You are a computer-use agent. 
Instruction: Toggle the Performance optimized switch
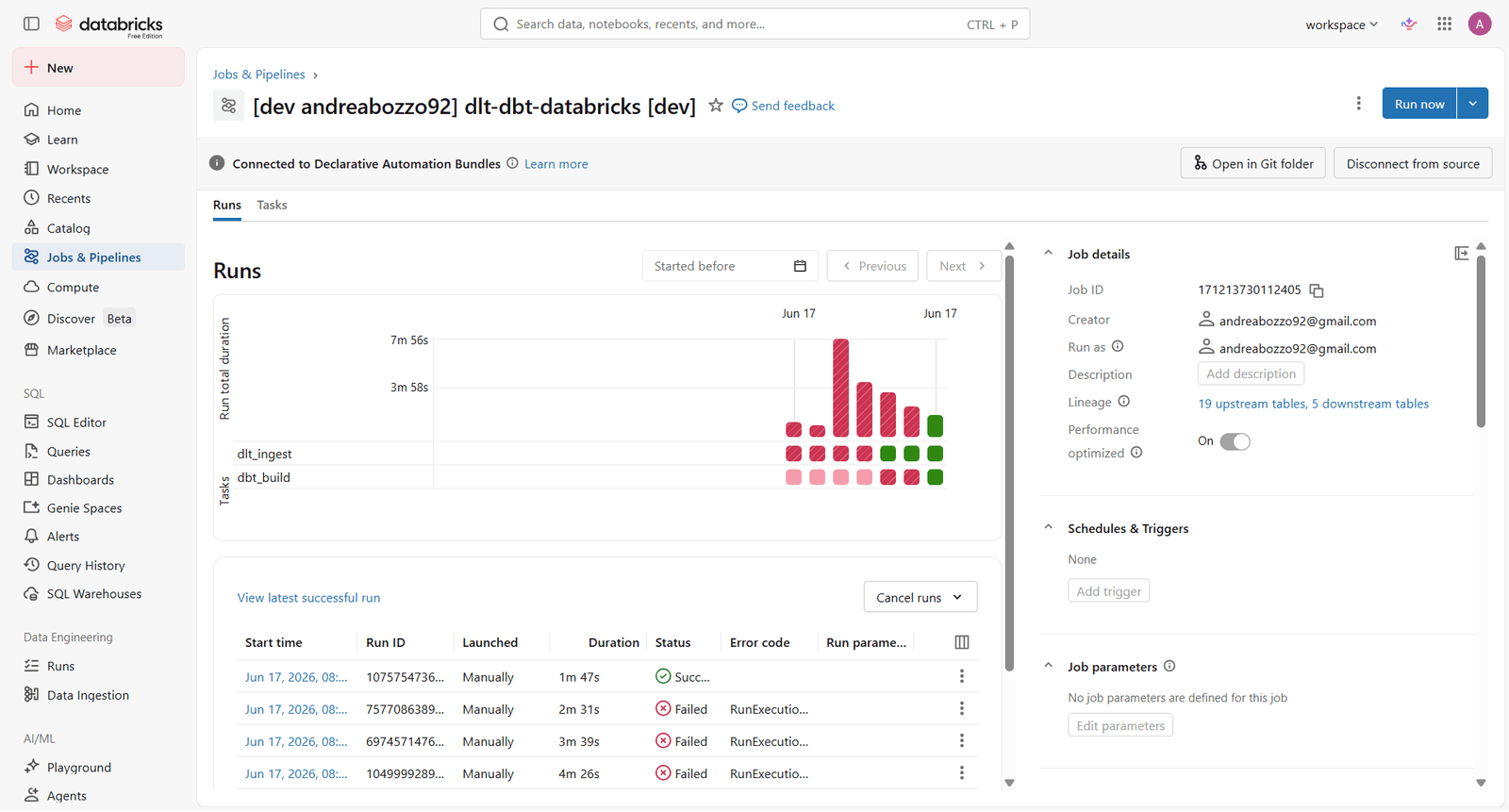coord(1235,441)
